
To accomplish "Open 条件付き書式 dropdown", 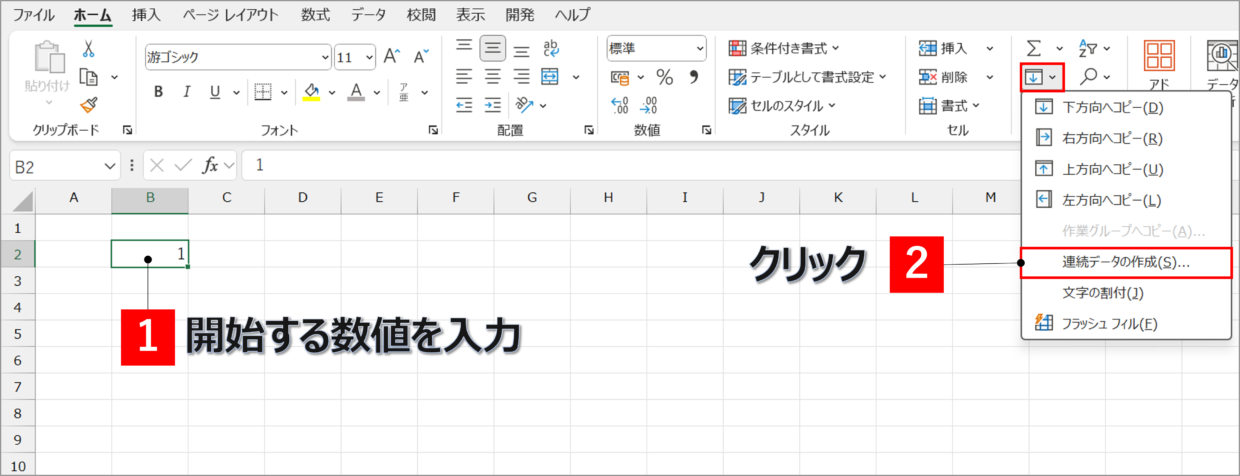I will point(785,48).
